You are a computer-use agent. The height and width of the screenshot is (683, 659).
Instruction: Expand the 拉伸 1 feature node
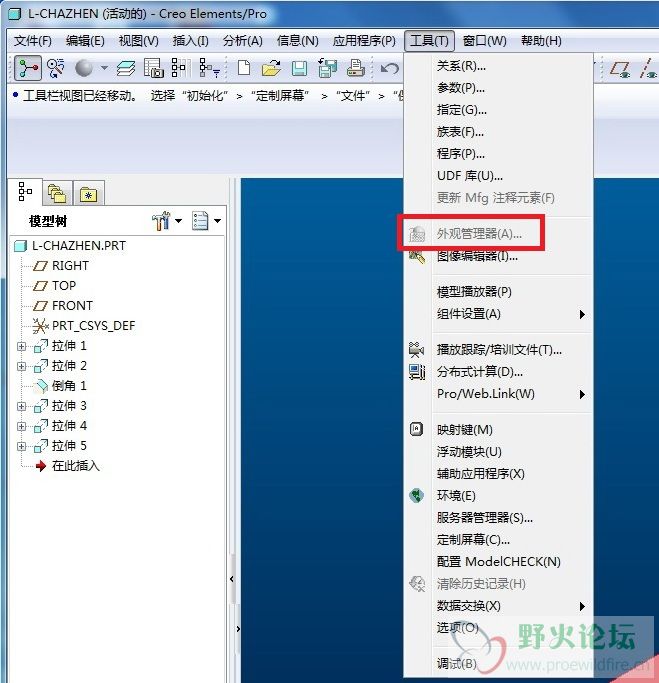click(x=21, y=346)
